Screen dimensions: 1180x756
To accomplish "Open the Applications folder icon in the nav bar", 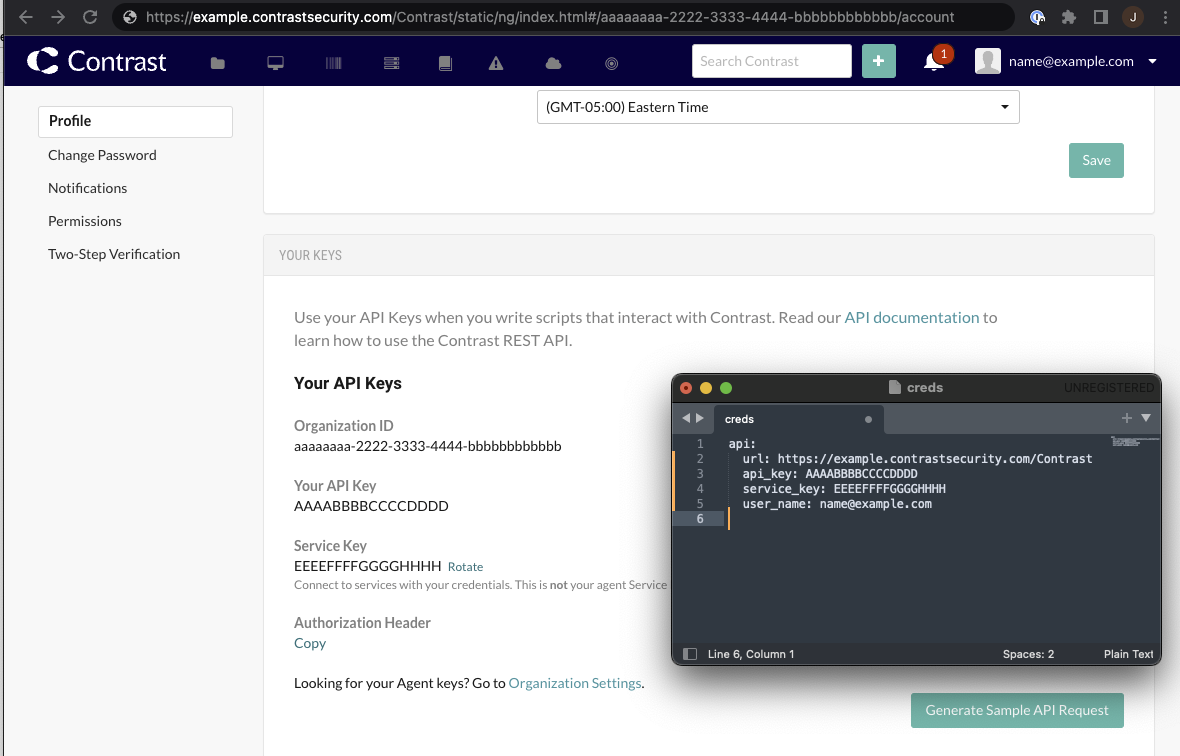I will 217,63.
